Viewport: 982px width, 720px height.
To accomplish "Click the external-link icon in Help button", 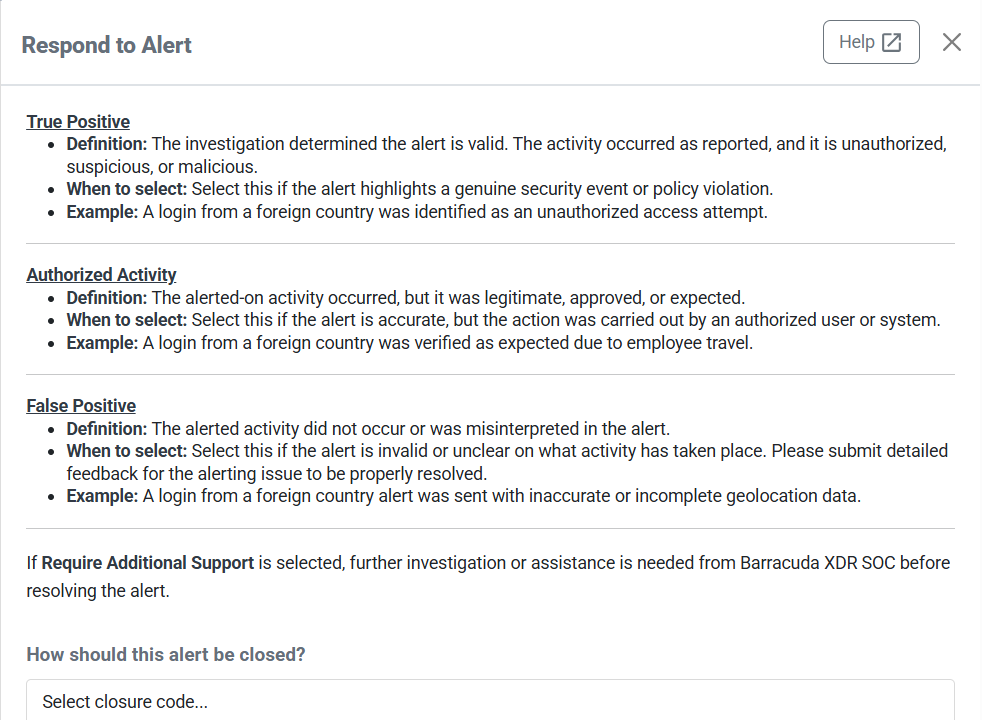I will point(891,42).
